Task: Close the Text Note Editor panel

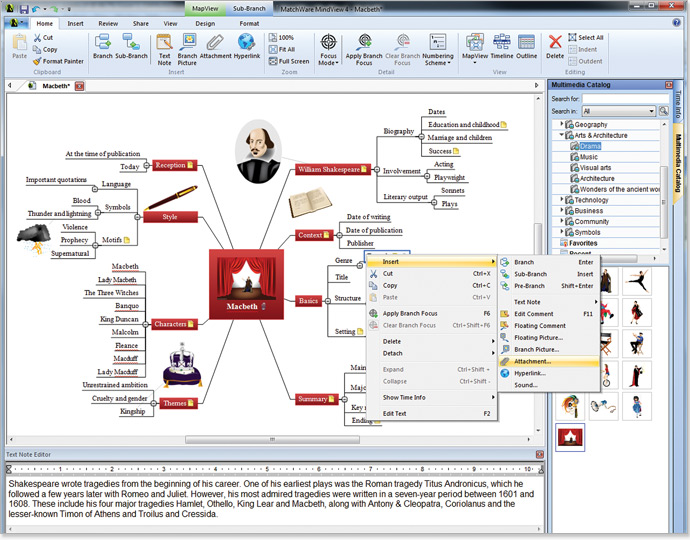Action: 540,454
